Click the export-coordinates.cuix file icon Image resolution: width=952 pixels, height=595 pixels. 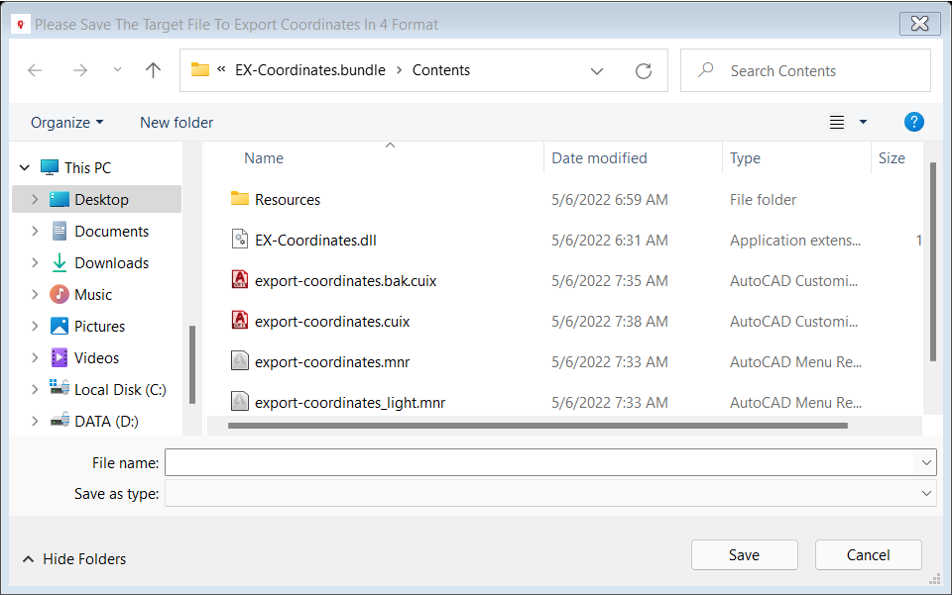tap(240, 321)
